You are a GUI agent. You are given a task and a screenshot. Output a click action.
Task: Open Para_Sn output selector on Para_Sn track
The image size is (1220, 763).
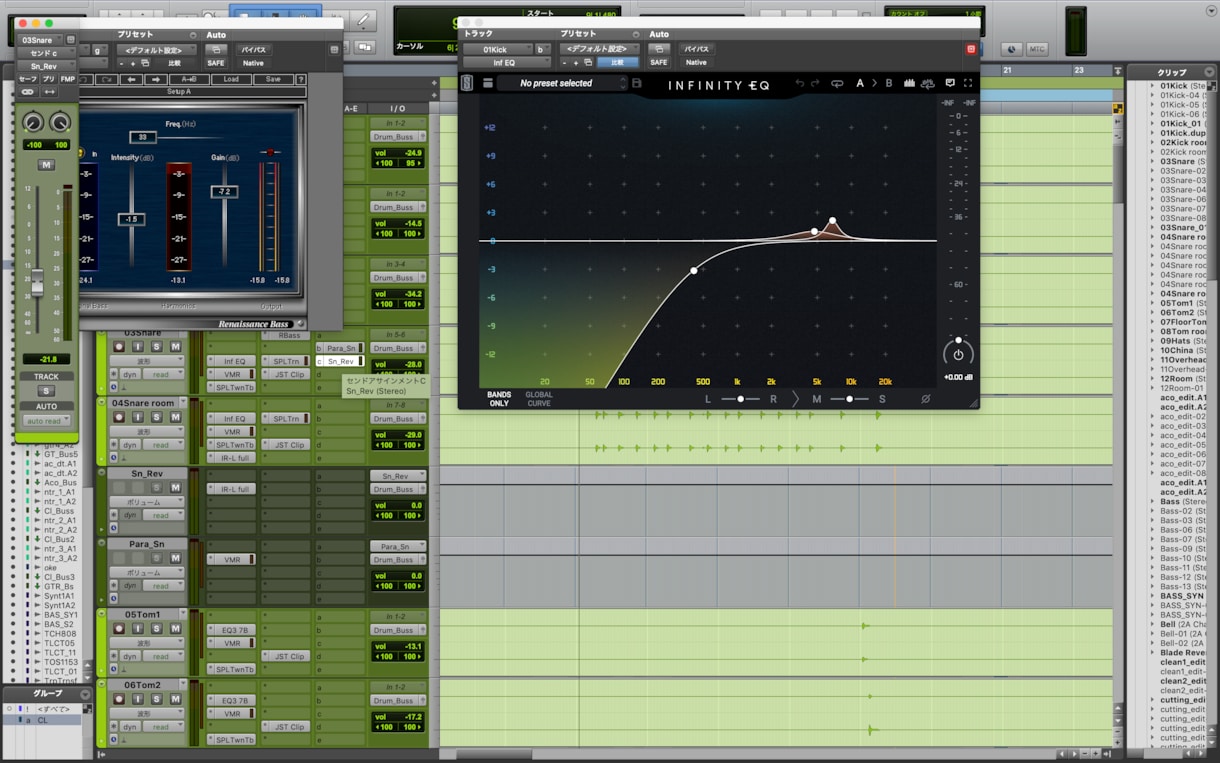tap(397, 547)
